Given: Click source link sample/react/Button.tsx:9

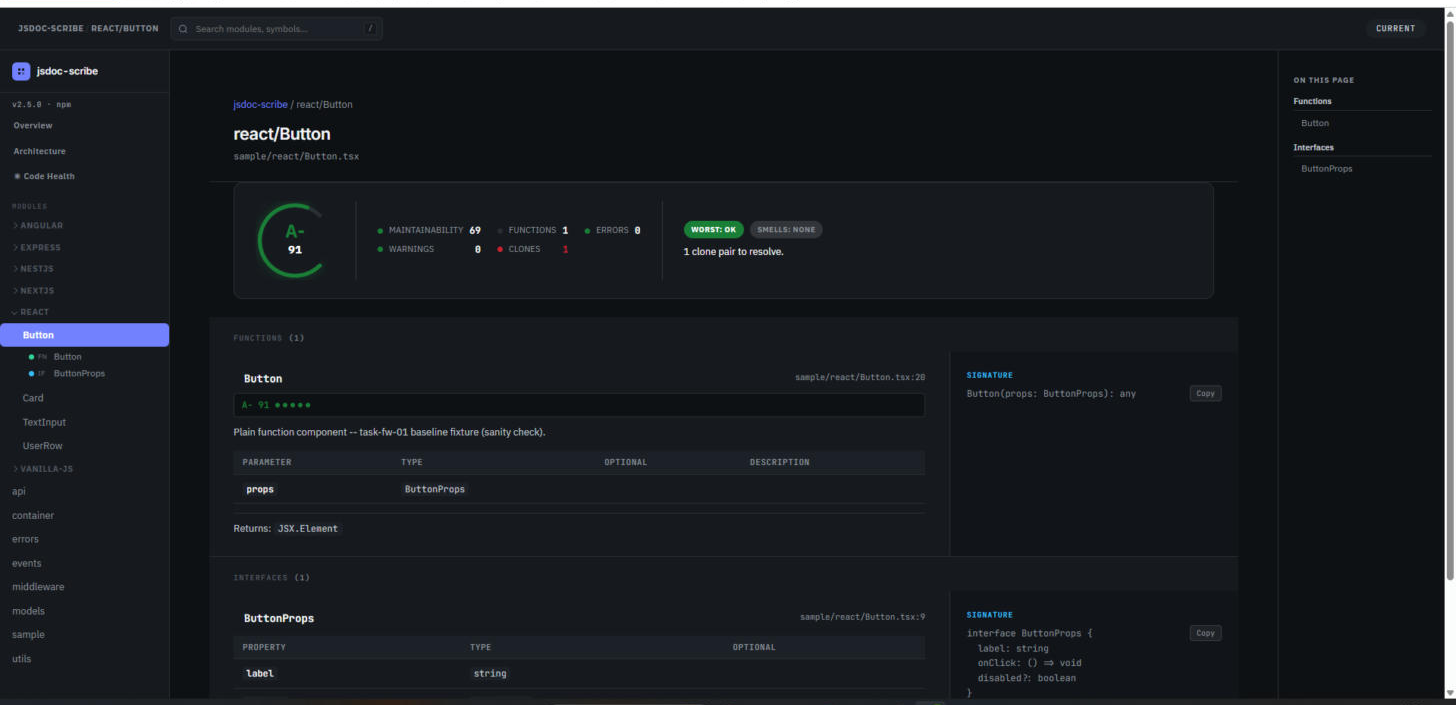Looking at the screenshot, I should pyautogui.click(x=862, y=618).
